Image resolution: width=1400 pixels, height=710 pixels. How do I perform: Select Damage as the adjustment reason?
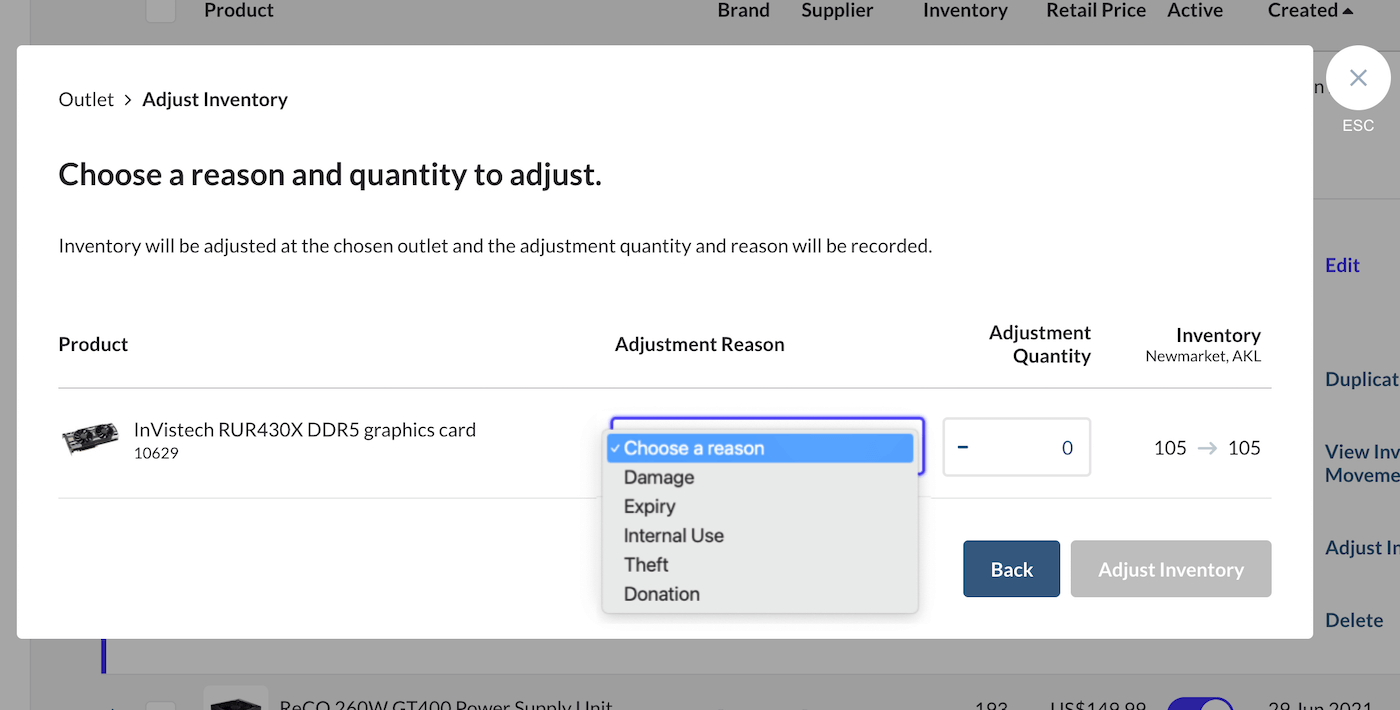pos(658,477)
